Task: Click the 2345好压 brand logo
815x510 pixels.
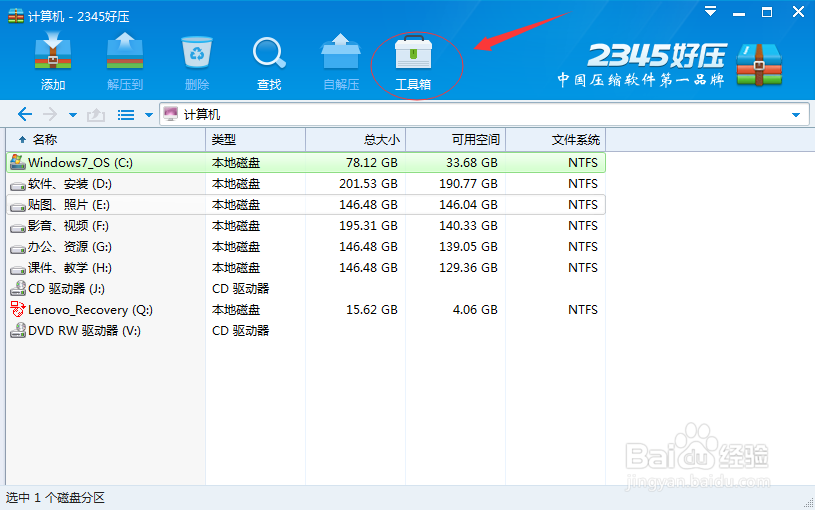Action: (669, 64)
